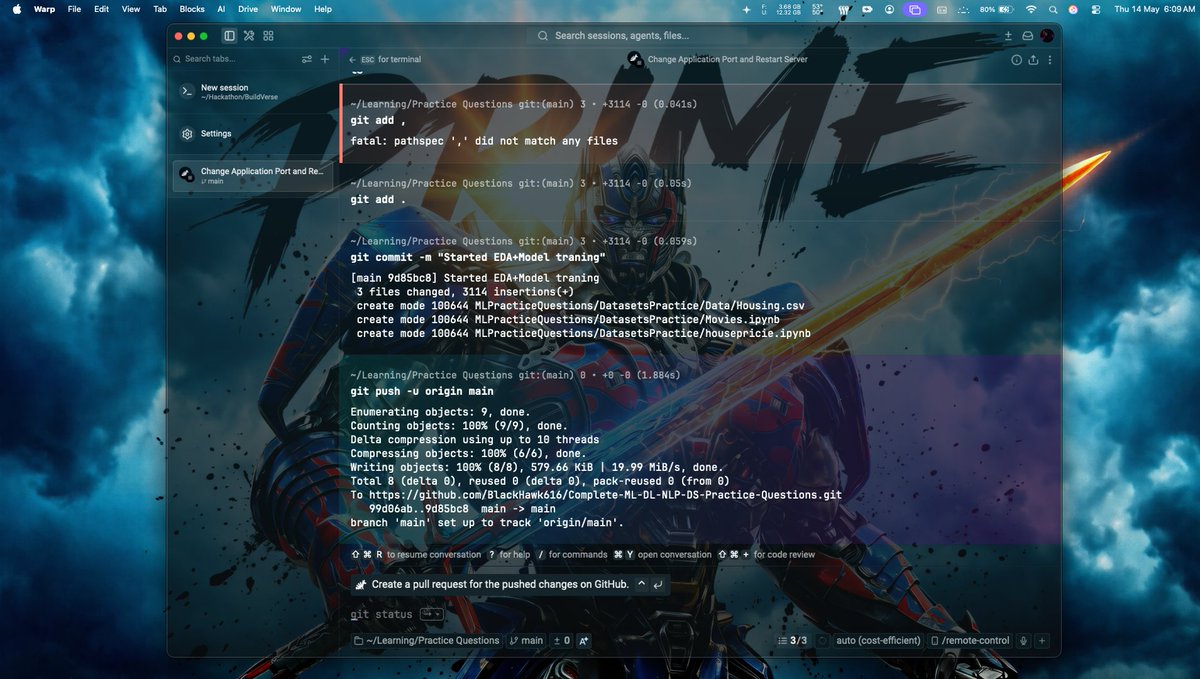Open the auto (cost-efficient) model selector
Screen dimensions: 1200x679
coord(878,640)
